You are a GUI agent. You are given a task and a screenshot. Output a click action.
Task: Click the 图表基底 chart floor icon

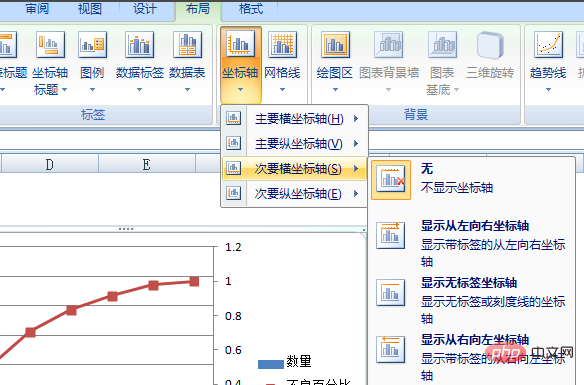pyautogui.click(x=442, y=45)
